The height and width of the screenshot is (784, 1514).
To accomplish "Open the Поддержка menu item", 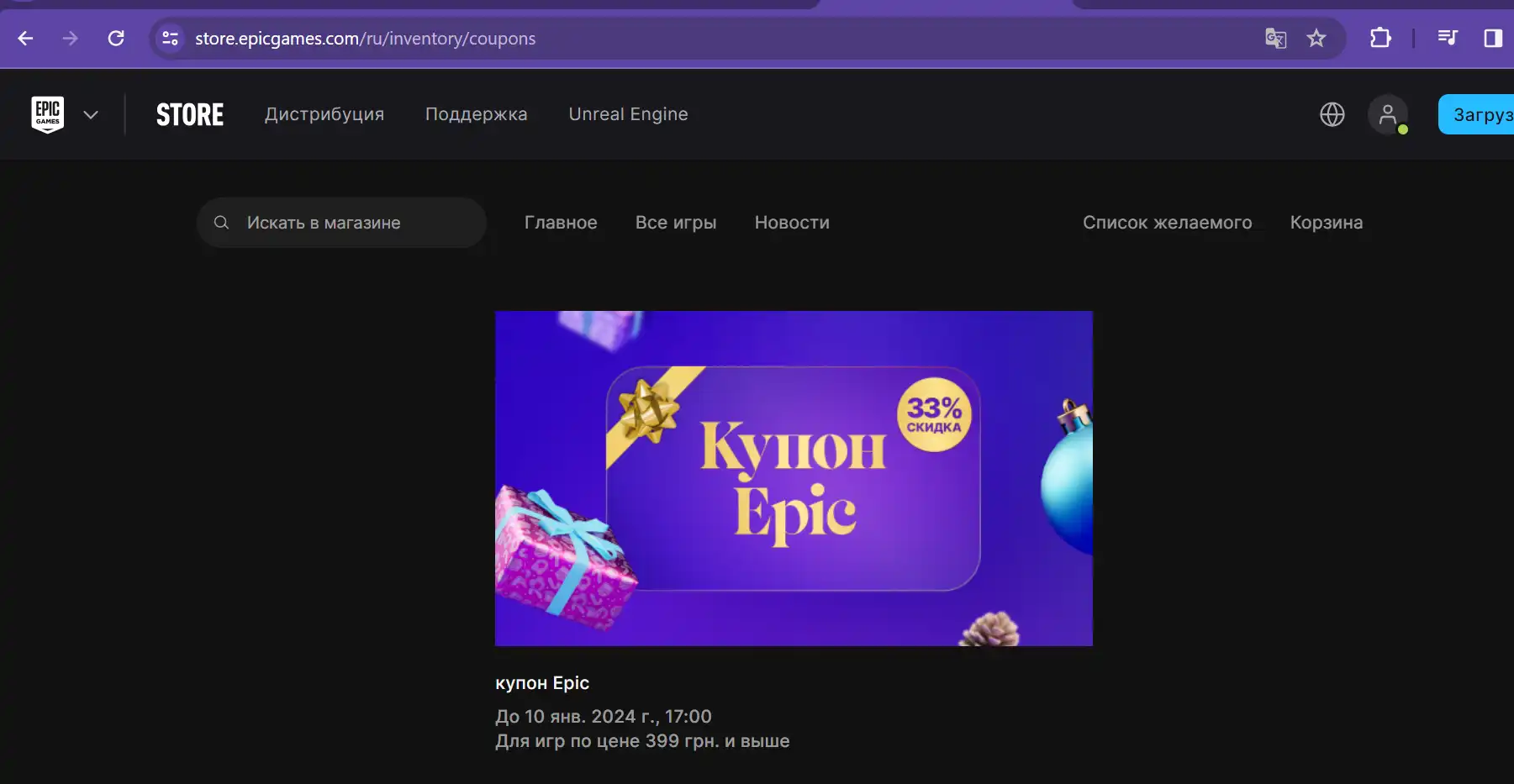I will [477, 114].
